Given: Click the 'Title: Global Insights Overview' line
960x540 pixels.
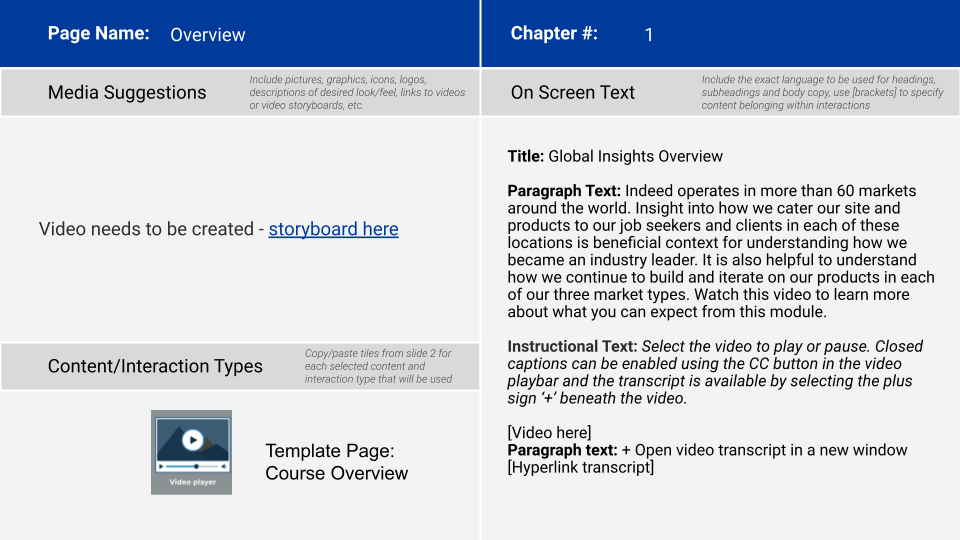Looking at the screenshot, I should point(615,156).
